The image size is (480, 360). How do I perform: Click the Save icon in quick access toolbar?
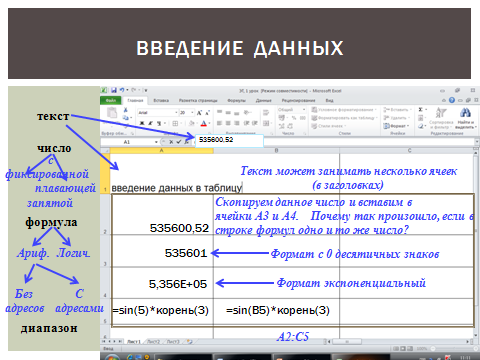tap(114, 90)
